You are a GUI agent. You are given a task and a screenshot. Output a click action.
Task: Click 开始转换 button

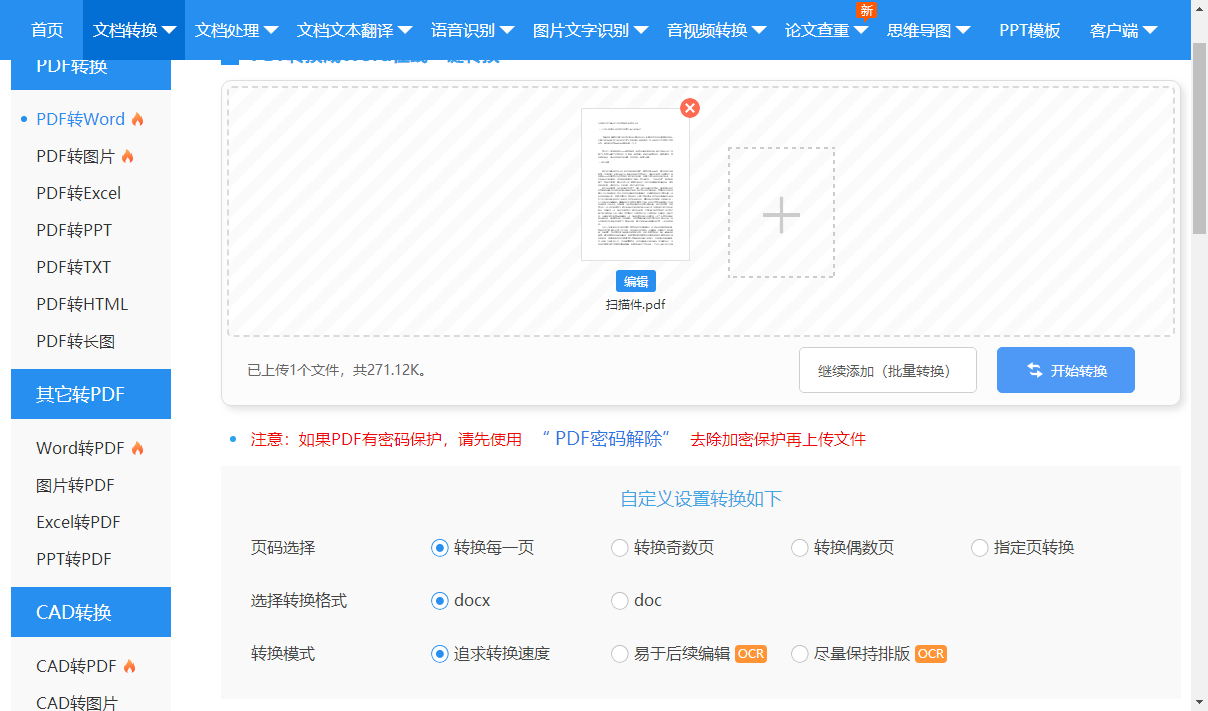click(1066, 370)
